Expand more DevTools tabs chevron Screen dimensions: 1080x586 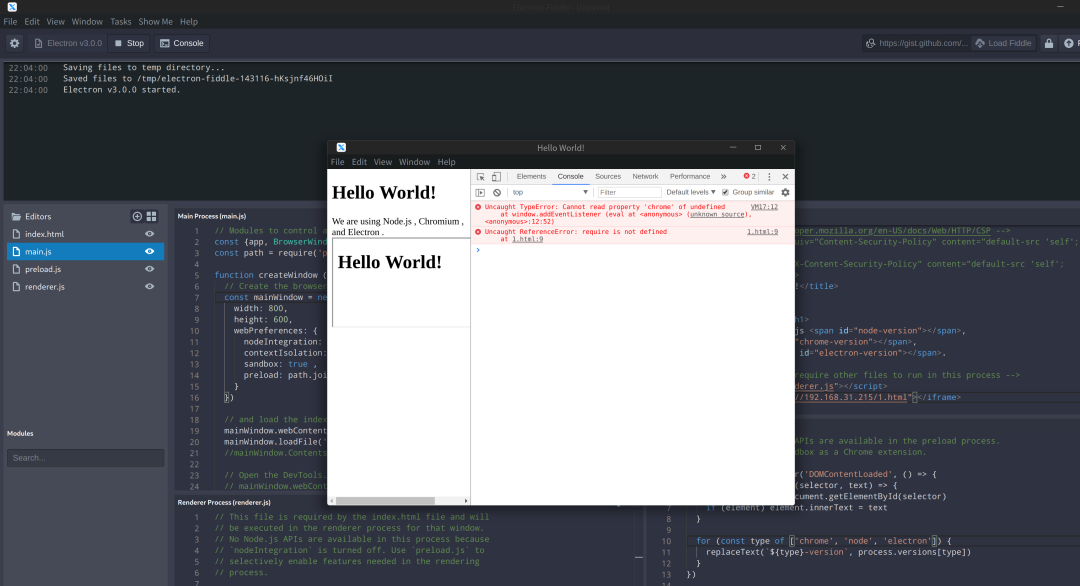pos(723,177)
